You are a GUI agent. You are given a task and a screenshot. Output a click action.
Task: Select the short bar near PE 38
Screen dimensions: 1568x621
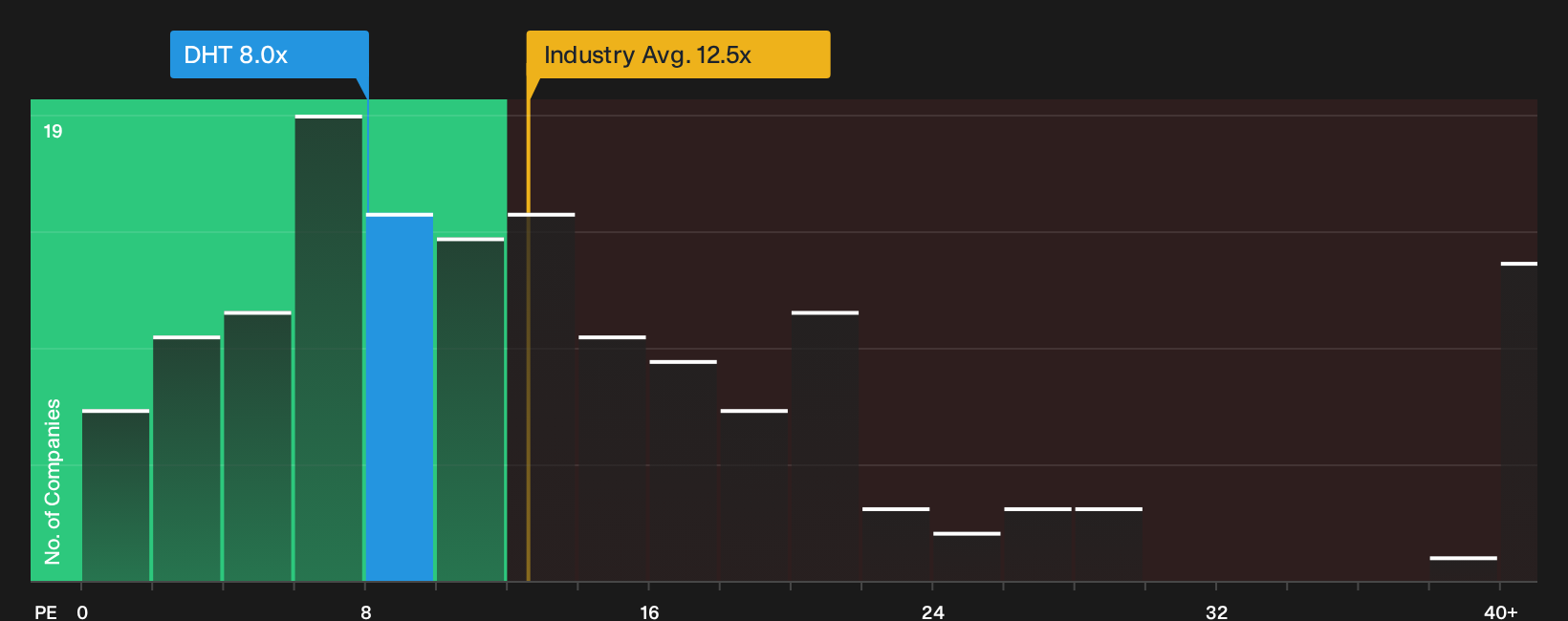point(1463,568)
